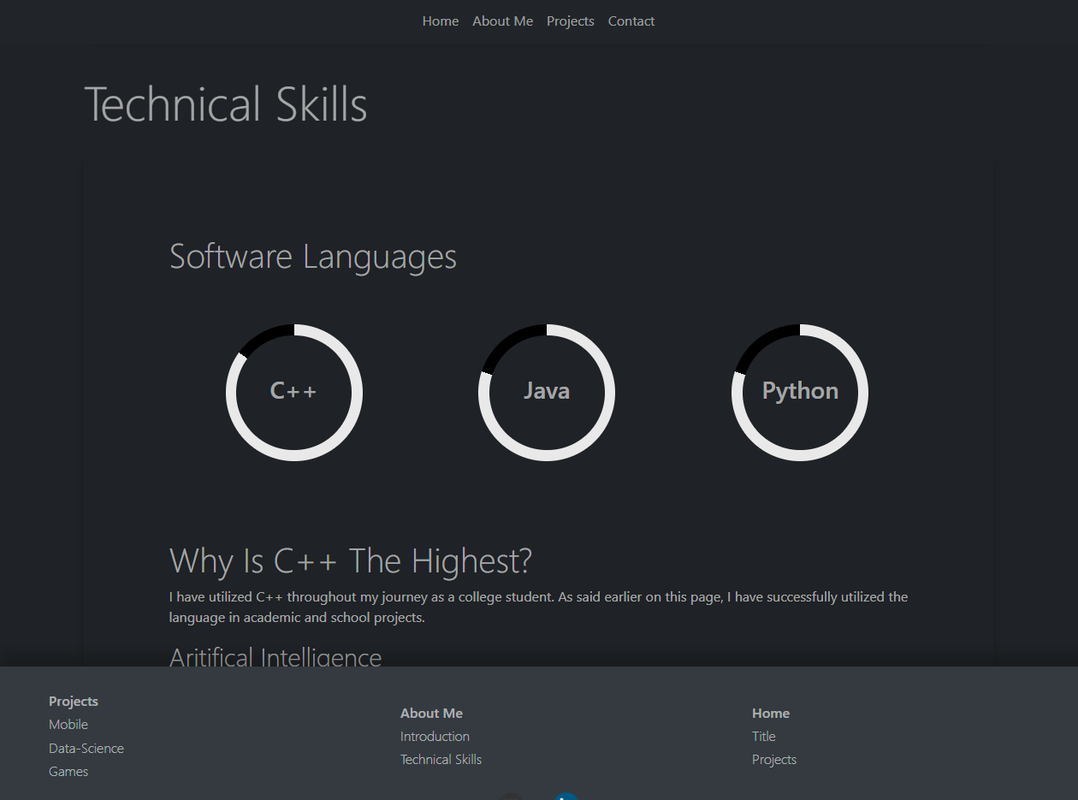The height and width of the screenshot is (800, 1078).
Task: Click the Python skill progress circle
Action: (800, 392)
